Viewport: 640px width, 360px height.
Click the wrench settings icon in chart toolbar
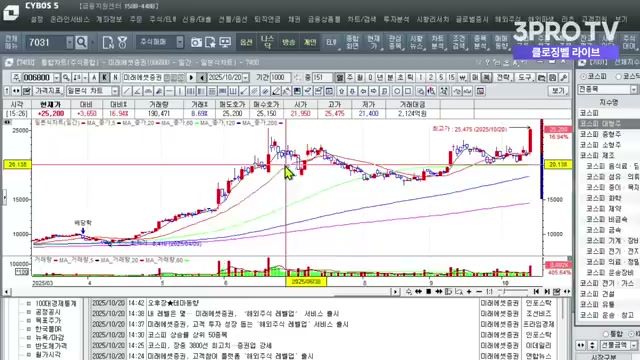(564, 77)
